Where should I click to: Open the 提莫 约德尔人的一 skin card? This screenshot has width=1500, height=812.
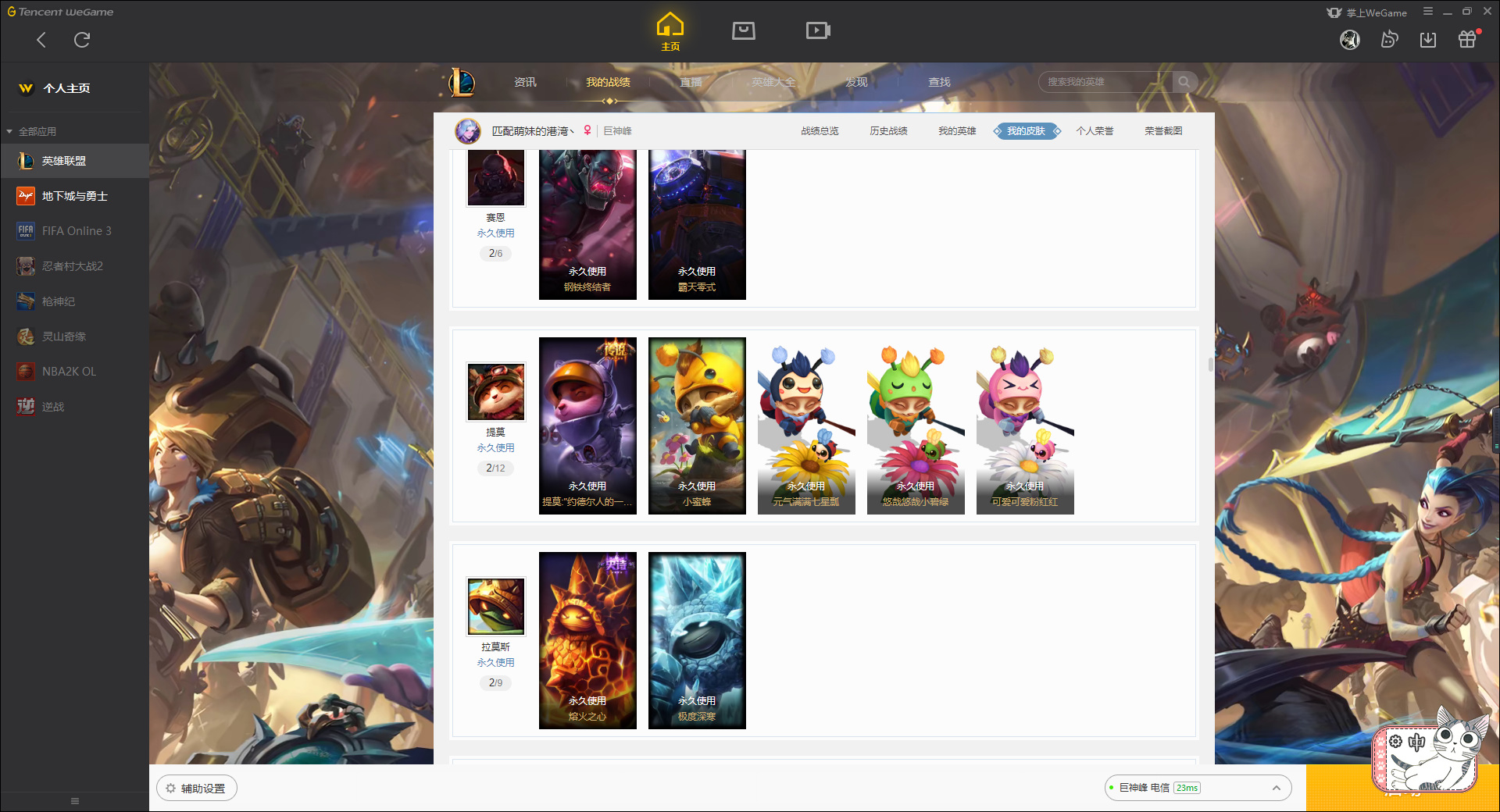(x=587, y=426)
